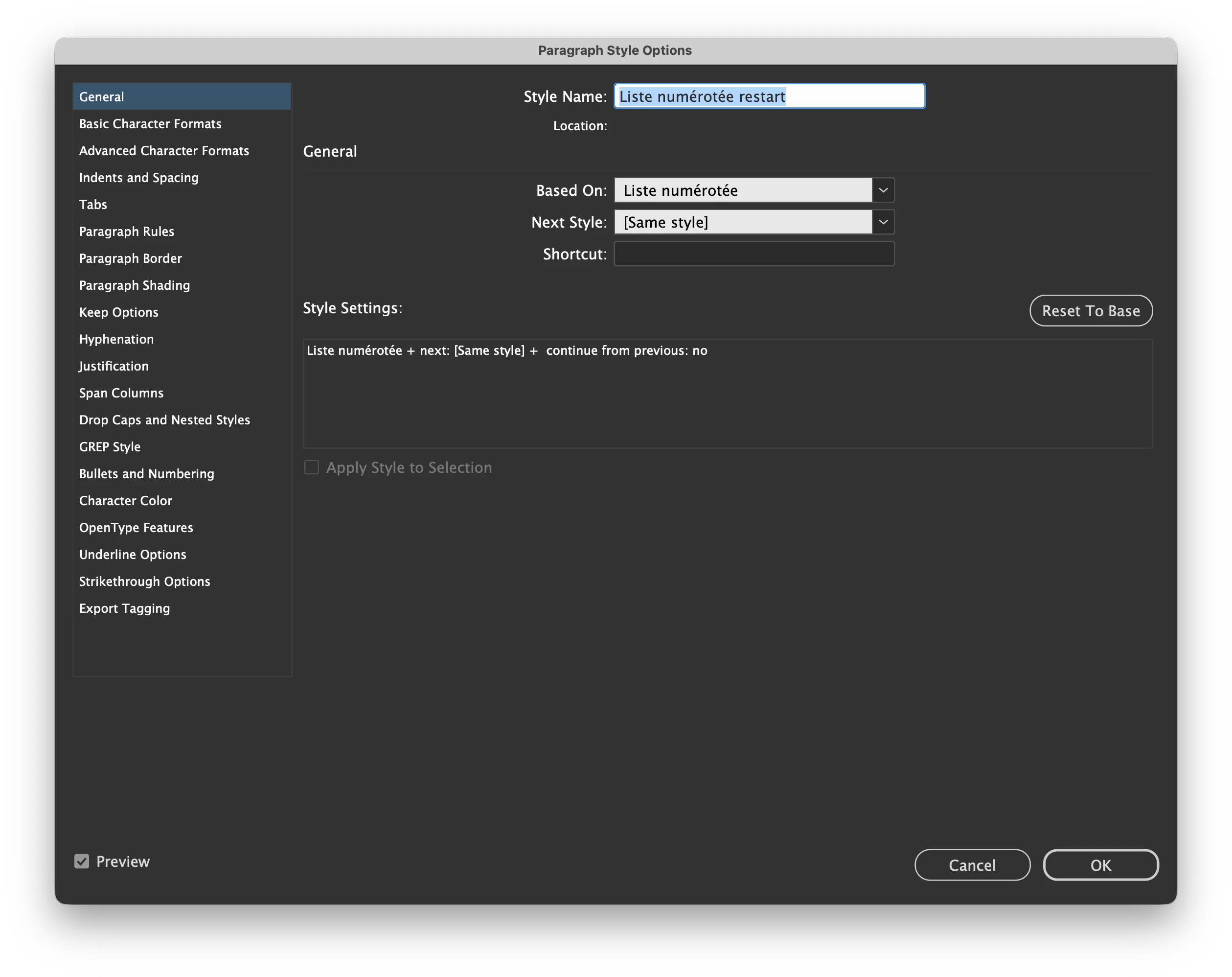Enable Apply Style to Selection checkbox
The width and height of the screenshot is (1232, 977).
point(312,467)
